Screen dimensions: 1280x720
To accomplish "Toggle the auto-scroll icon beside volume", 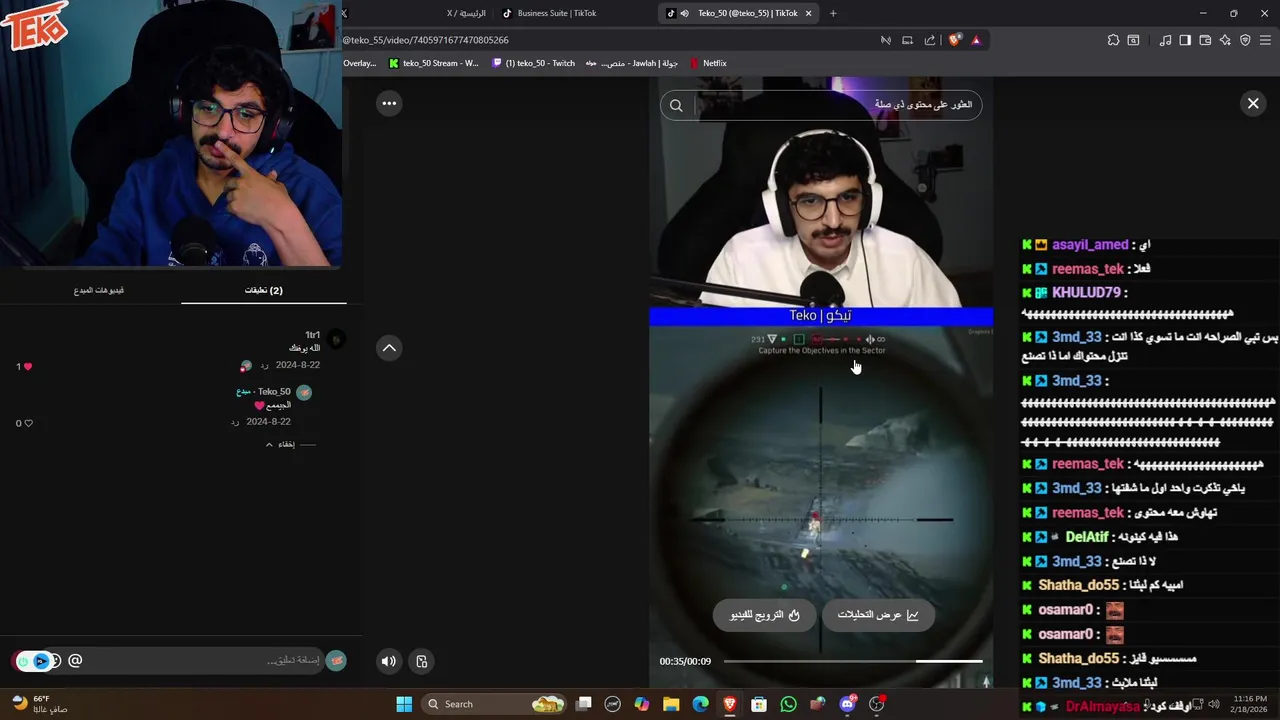I will [421, 661].
